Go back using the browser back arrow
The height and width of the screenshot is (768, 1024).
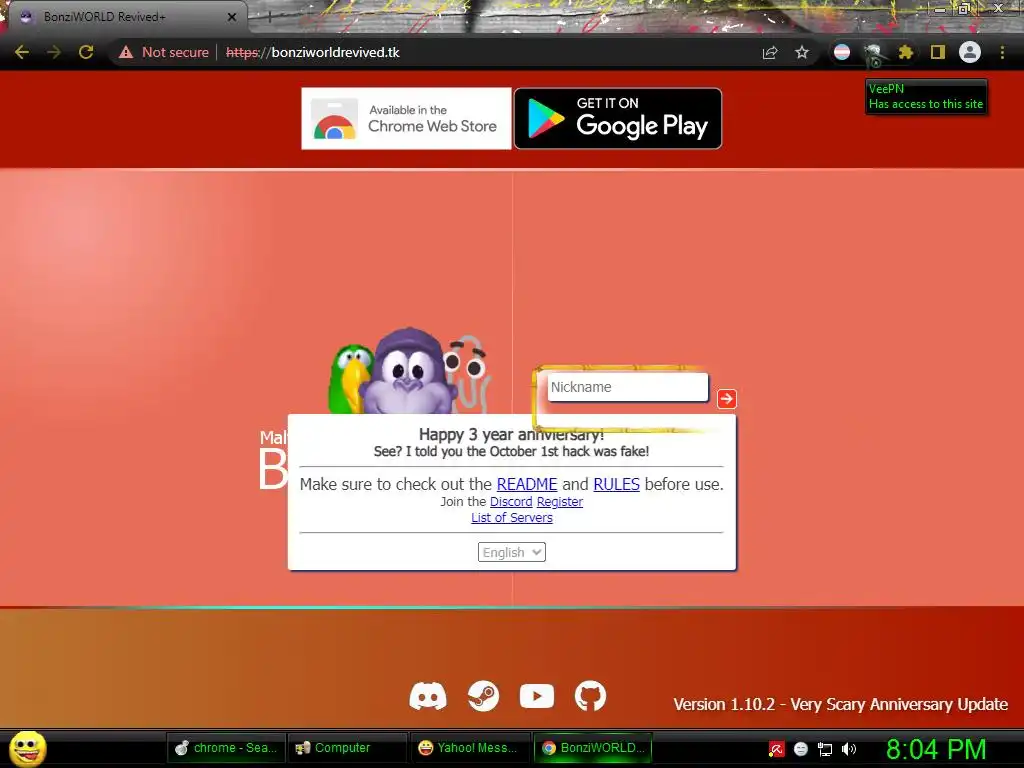pyautogui.click(x=22, y=52)
